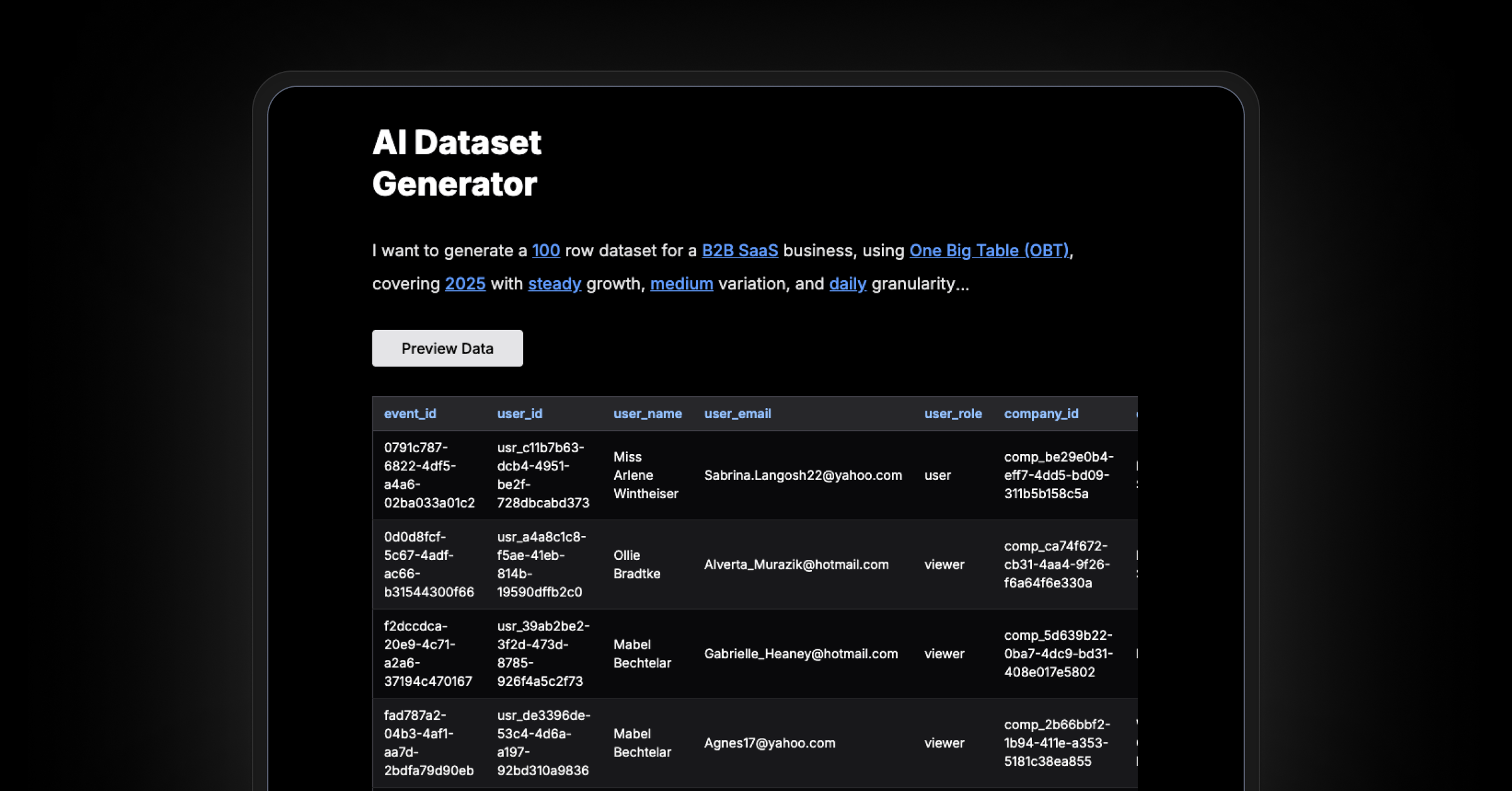Click the user_id column header
This screenshot has height=791, width=1512.
pos(519,414)
